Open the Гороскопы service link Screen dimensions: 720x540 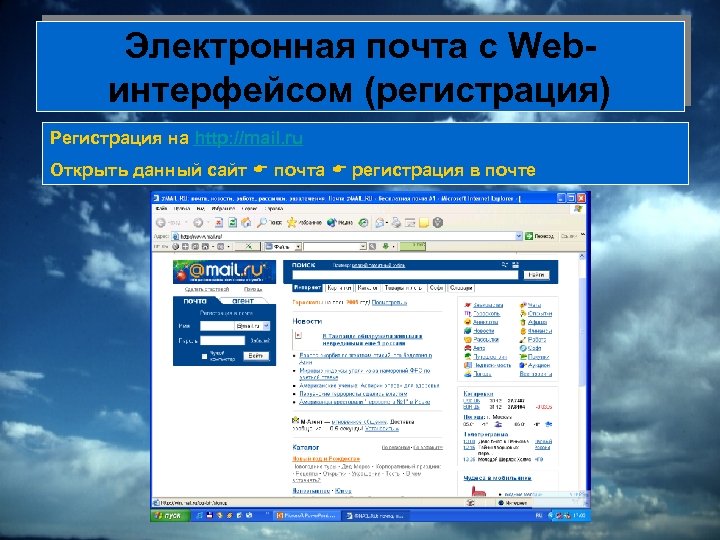point(487,314)
